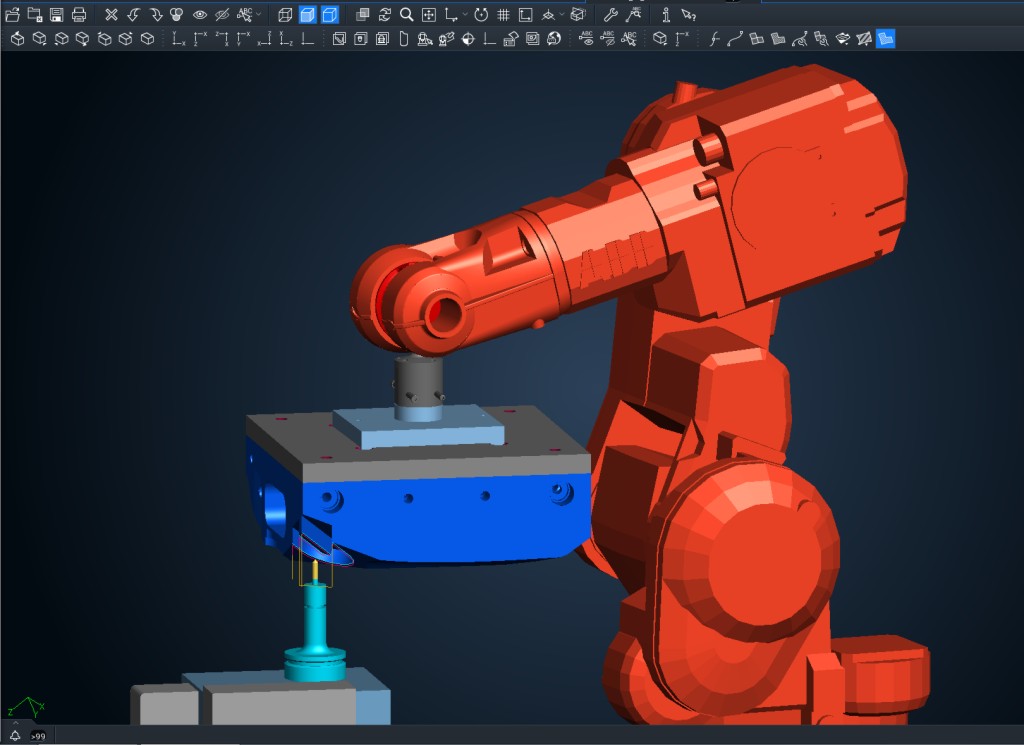Click the undo arrow icon
Screen dimensions: 1024x745
click(x=133, y=14)
